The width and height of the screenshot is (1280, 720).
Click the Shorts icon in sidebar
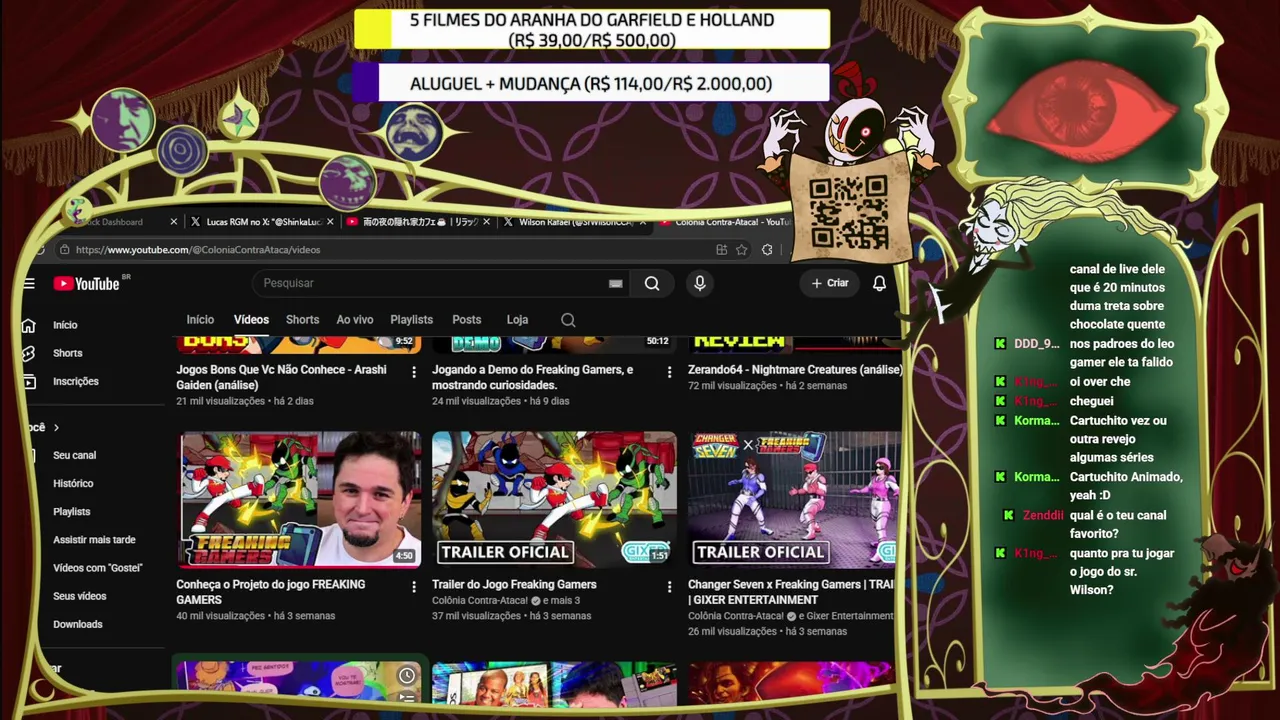coord(29,353)
